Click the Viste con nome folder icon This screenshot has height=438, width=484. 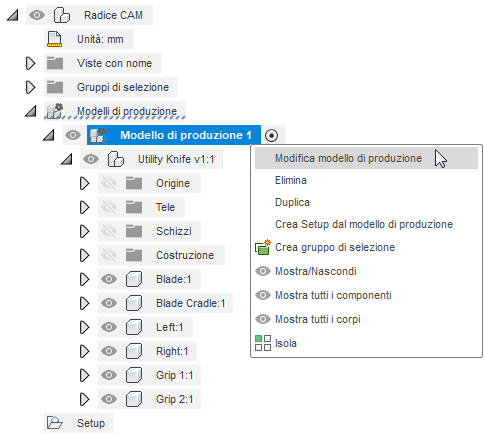click(x=55, y=63)
